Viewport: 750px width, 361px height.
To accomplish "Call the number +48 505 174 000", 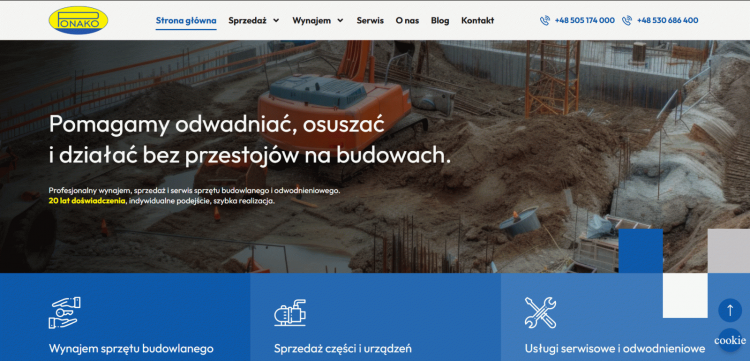I will click(585, 21).
